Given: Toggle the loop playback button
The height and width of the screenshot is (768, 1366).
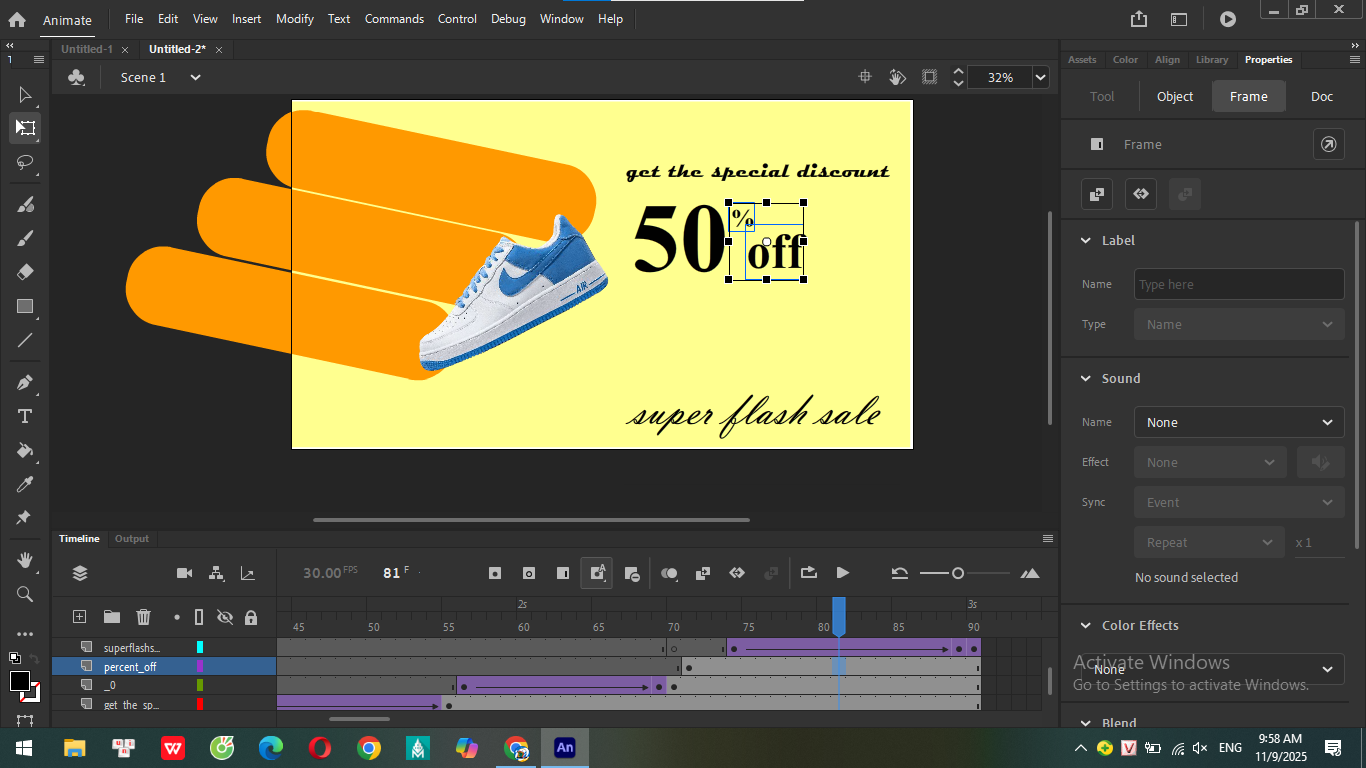Looking at the screenshot, I should click(808, 573).
